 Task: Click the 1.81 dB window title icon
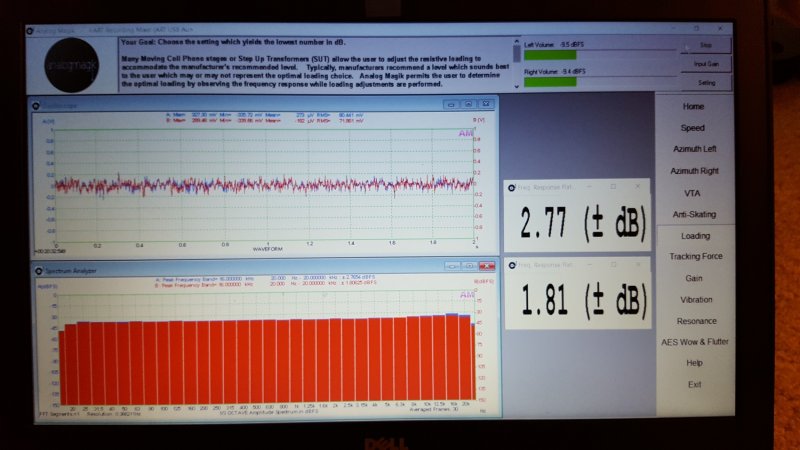[512, 265]
